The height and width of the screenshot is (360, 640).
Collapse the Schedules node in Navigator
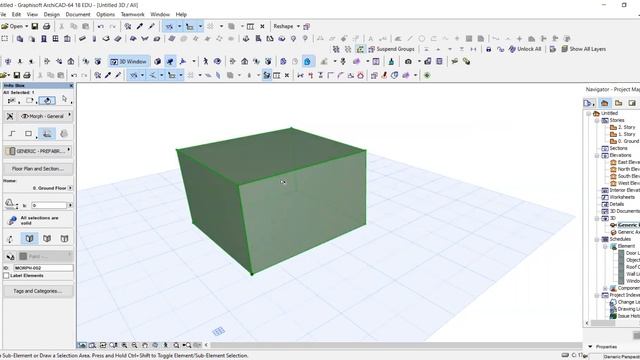(x=597, y=240)
